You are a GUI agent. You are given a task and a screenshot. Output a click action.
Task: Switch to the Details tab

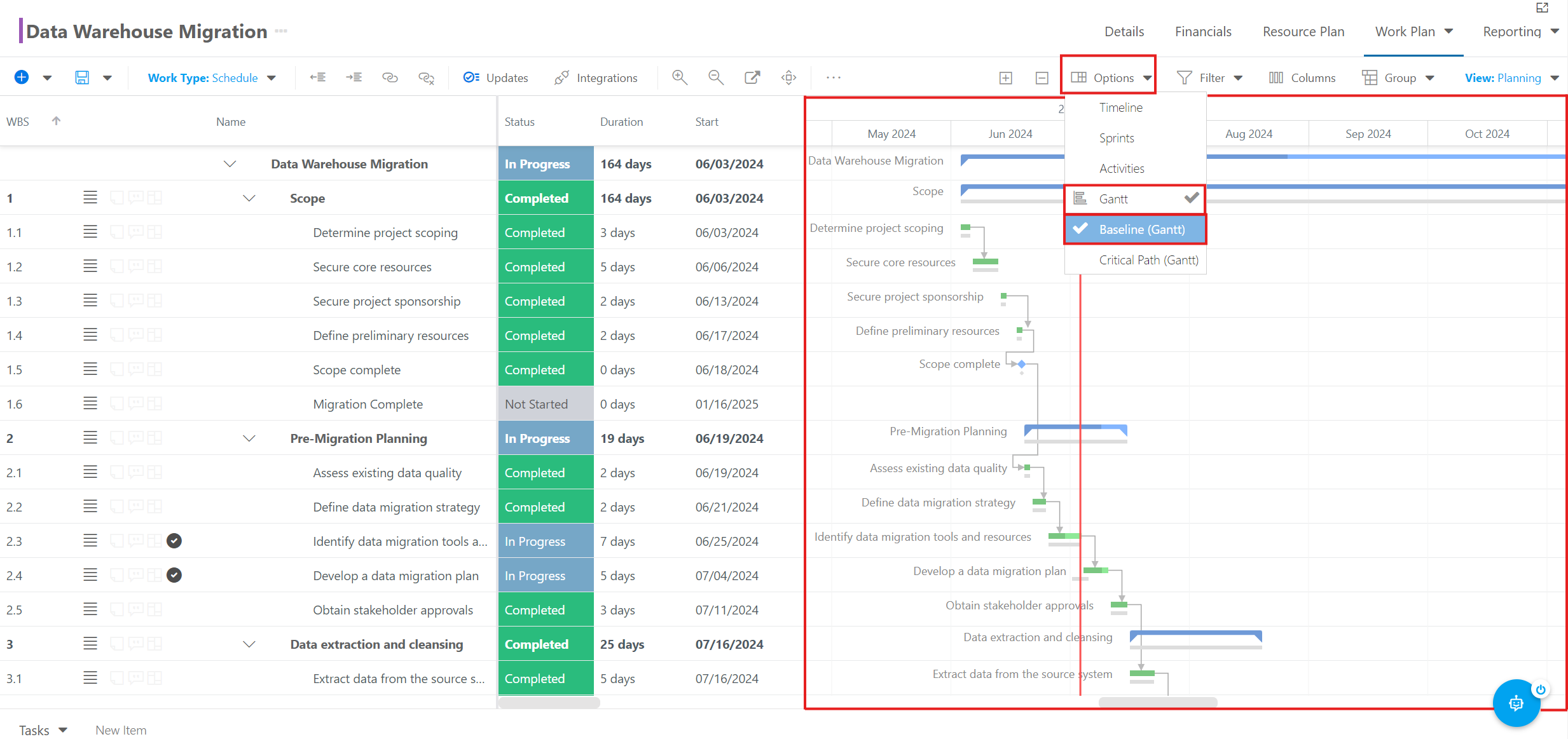click(x=1124, y=31)
